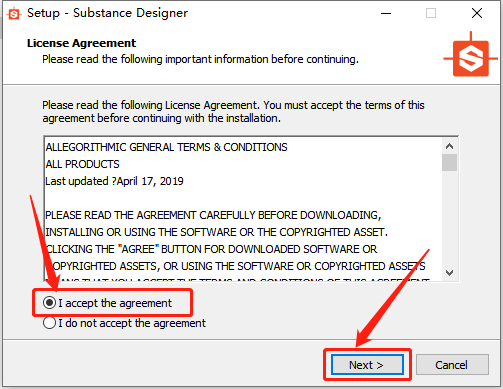The height and width of the screenshot is (389, 503).
Task: Click the license scrollbar thumb
Action: click(x=449, y=163)
